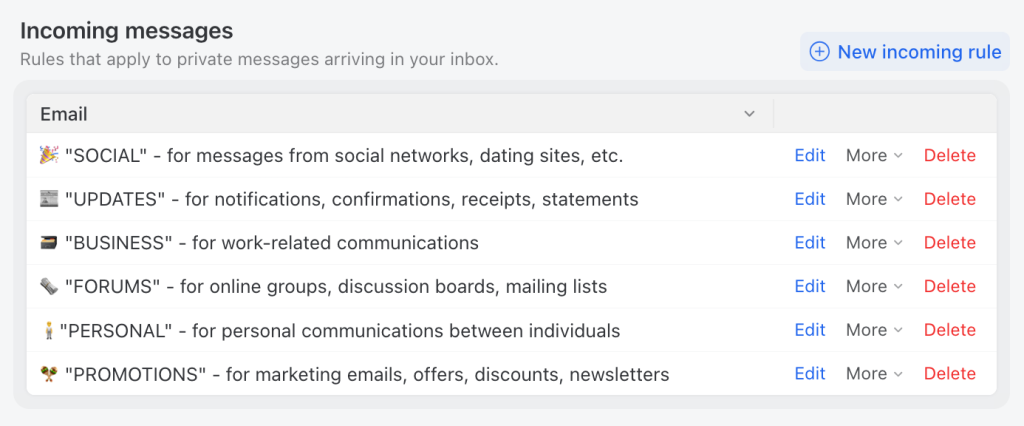Click the newspaper icon beside UPDATES rule
Screen dimensions: 1024x426
point(49,199)
